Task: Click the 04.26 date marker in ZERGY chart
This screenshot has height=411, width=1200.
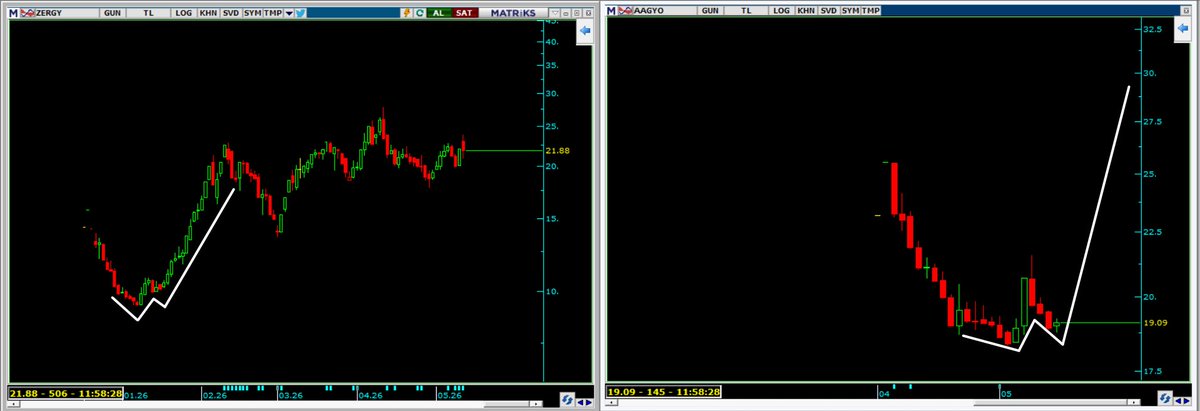Action: pyautogui.click(x=370, y=396)
